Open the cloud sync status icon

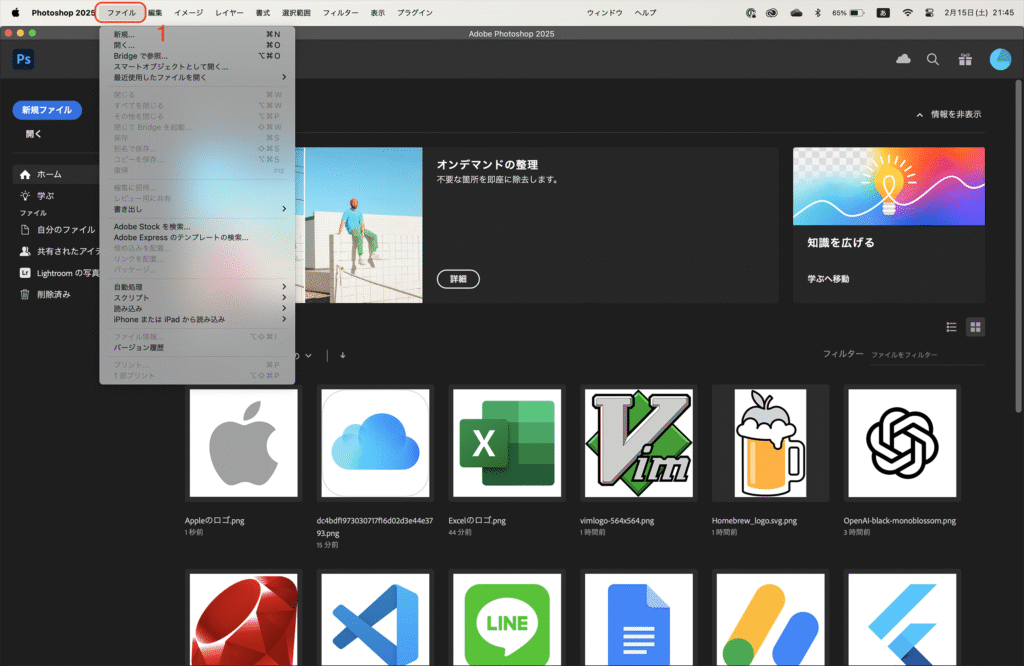coord(903,59)
